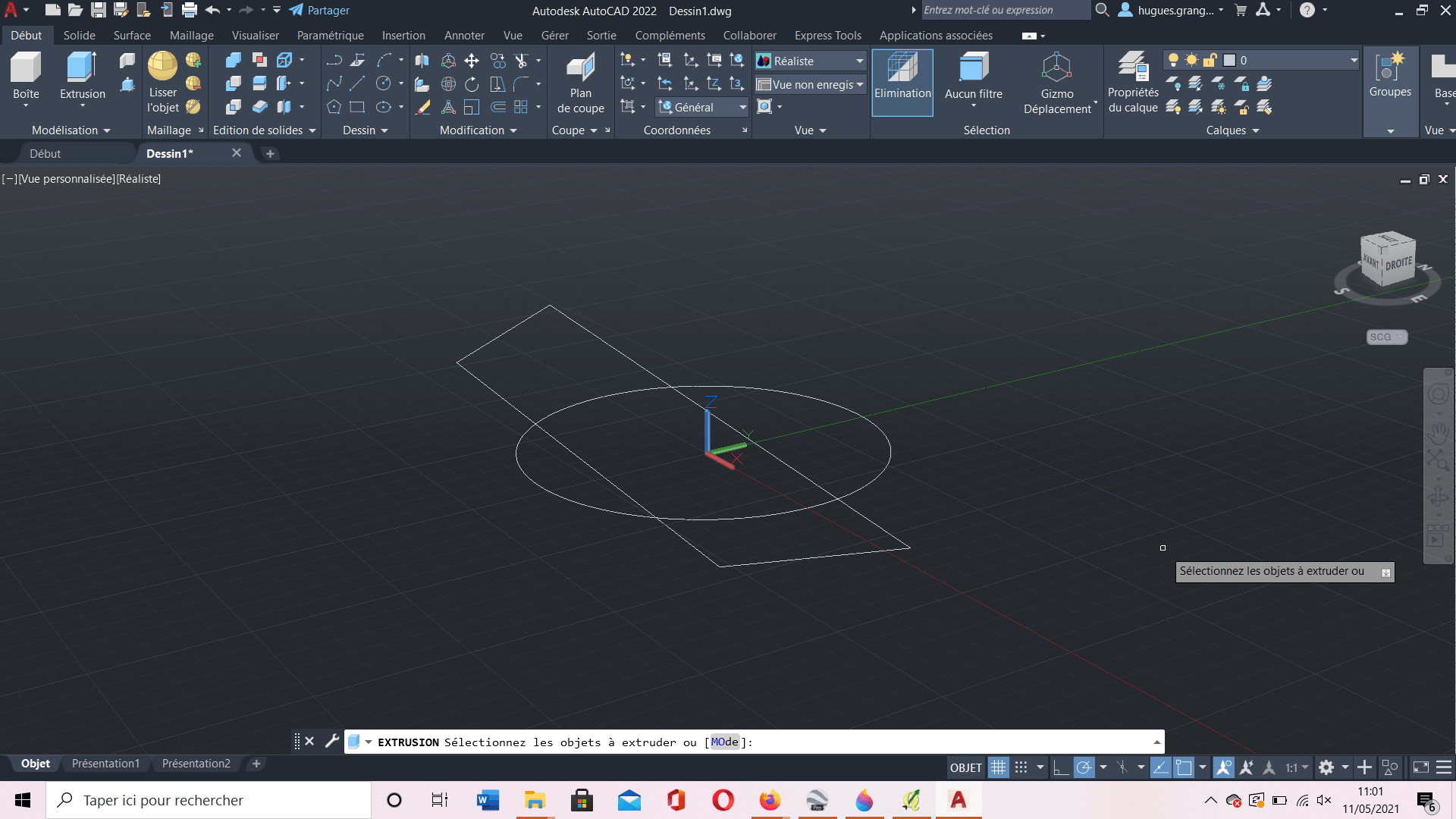Select the Déplacer (Move) tool in Modification
1456x819 pixels.
(x=472, y=59)
